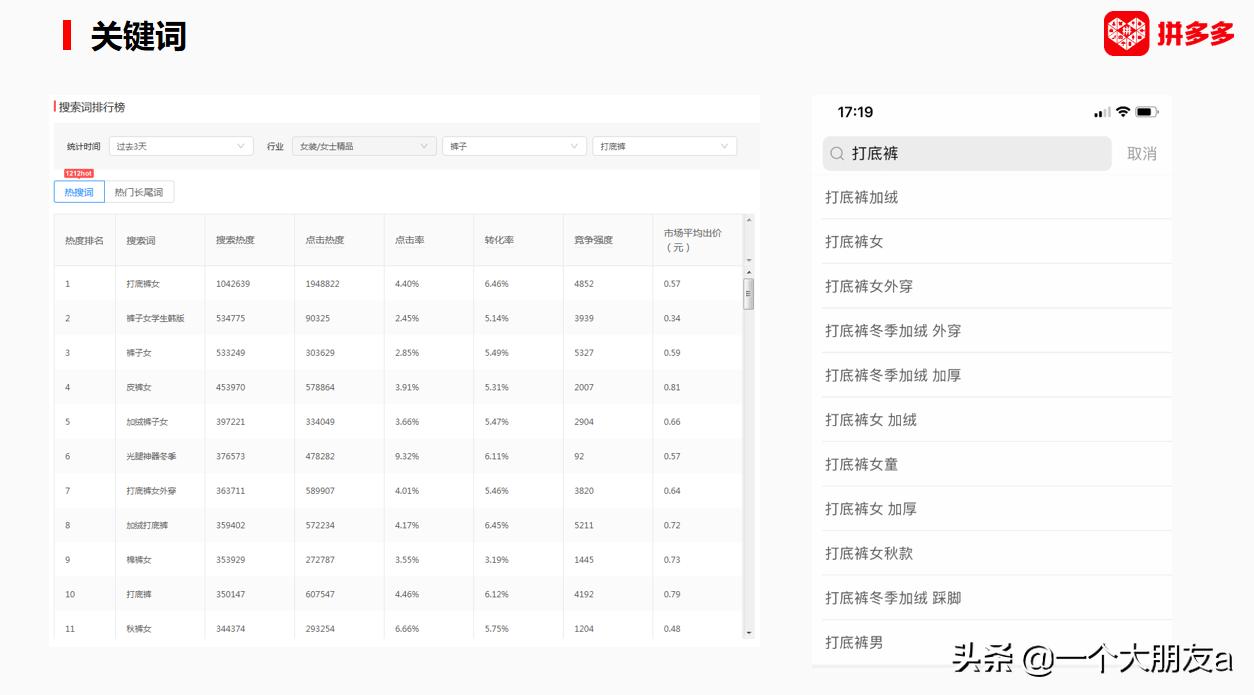Click the phone clock 17:19
Image resolution: width=1254 pixels, height=695 pixels.
pyautogui.click(x=855, y=112)
